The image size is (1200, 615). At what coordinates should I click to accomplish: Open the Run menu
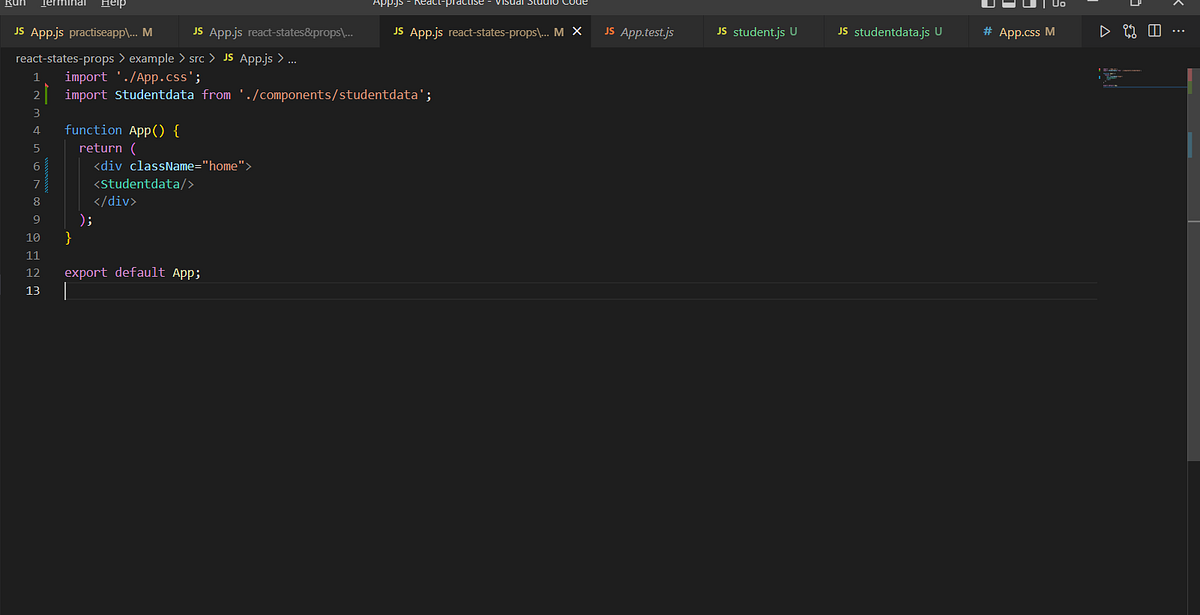pyautogui.click(x=18, y=3)
